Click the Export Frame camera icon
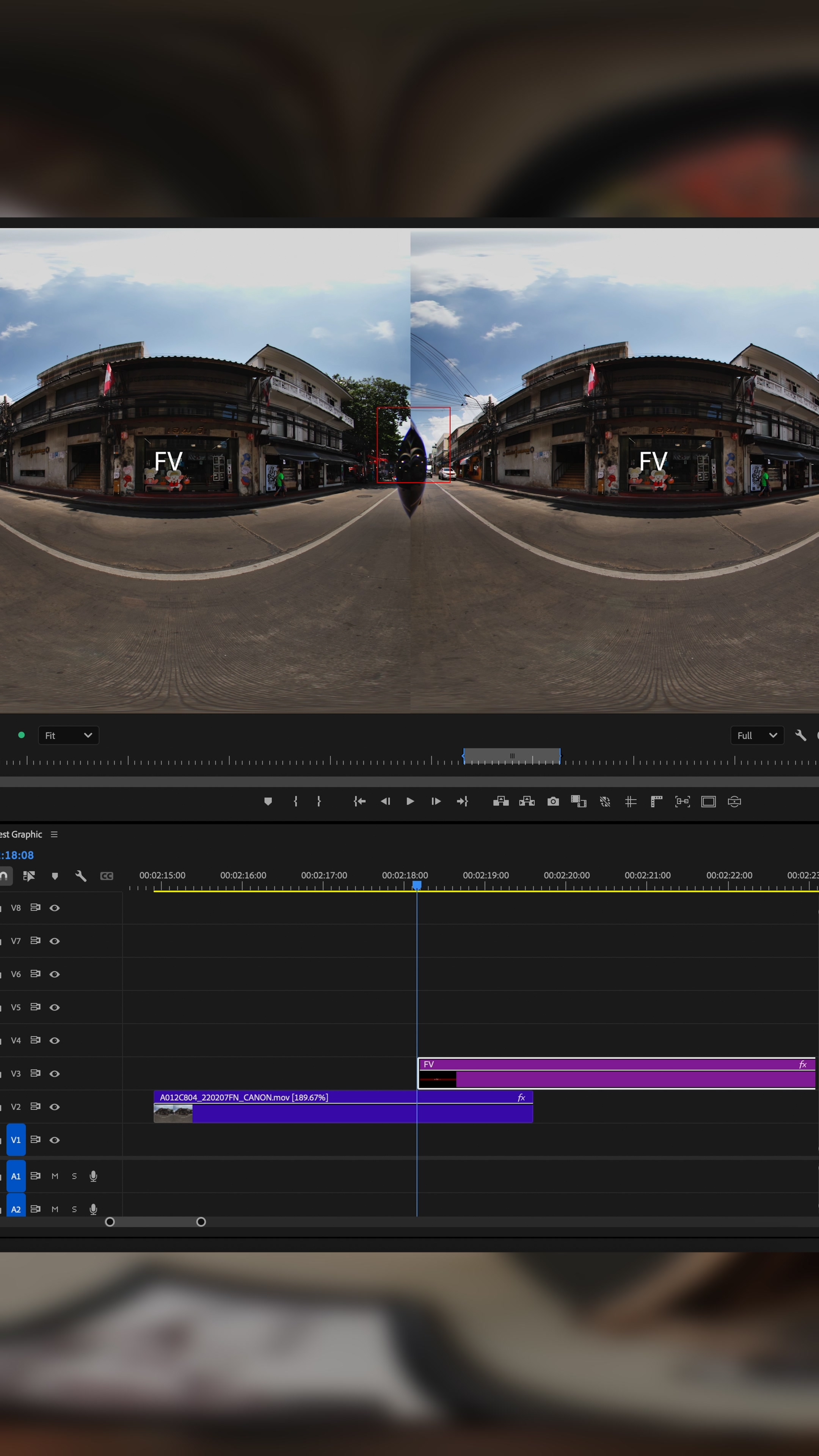The image size is (819, 1456). [x=553, y=802]
